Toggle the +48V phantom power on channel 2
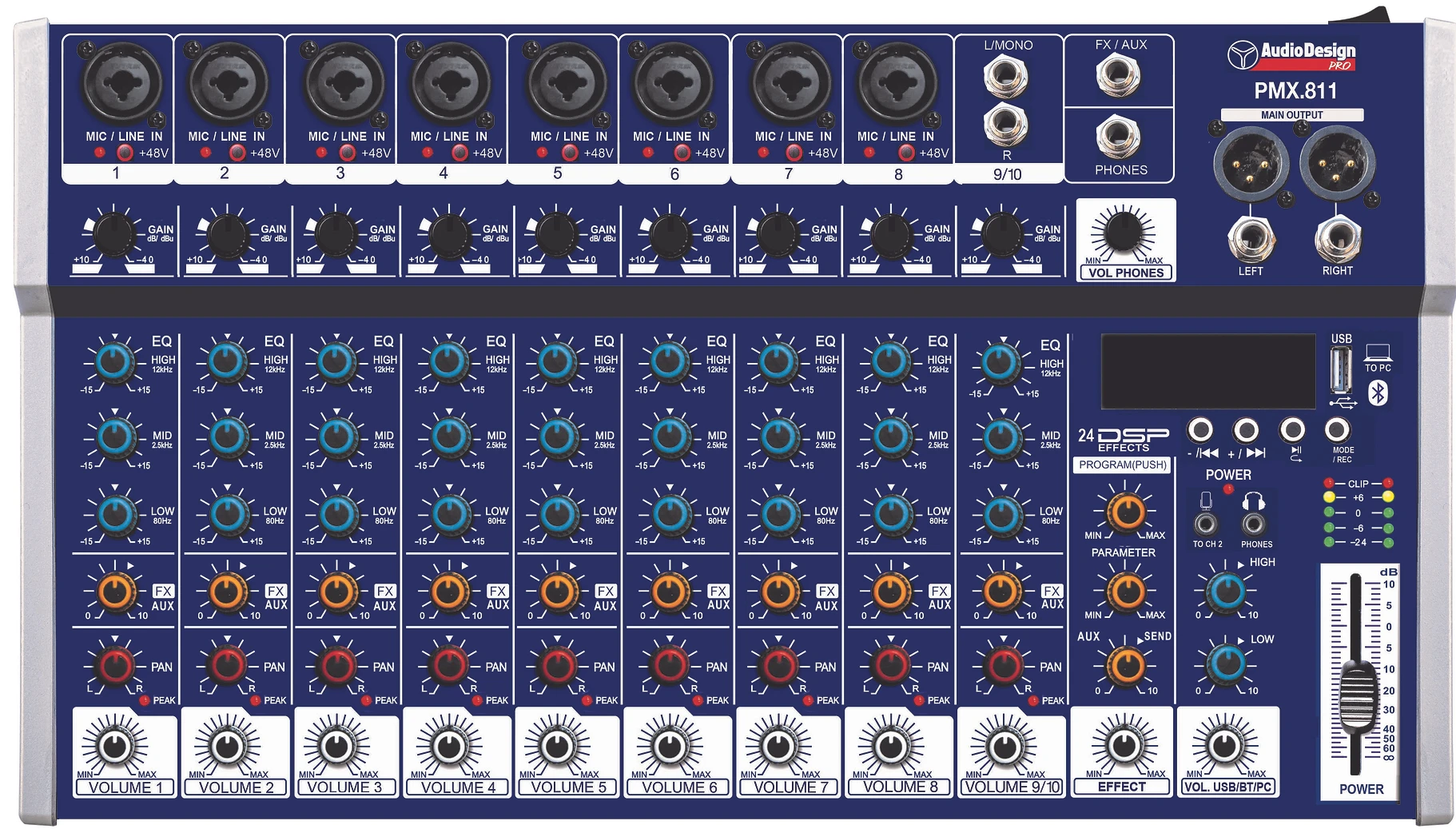The width and height of the screenshot is (1456, 833). 237,153
